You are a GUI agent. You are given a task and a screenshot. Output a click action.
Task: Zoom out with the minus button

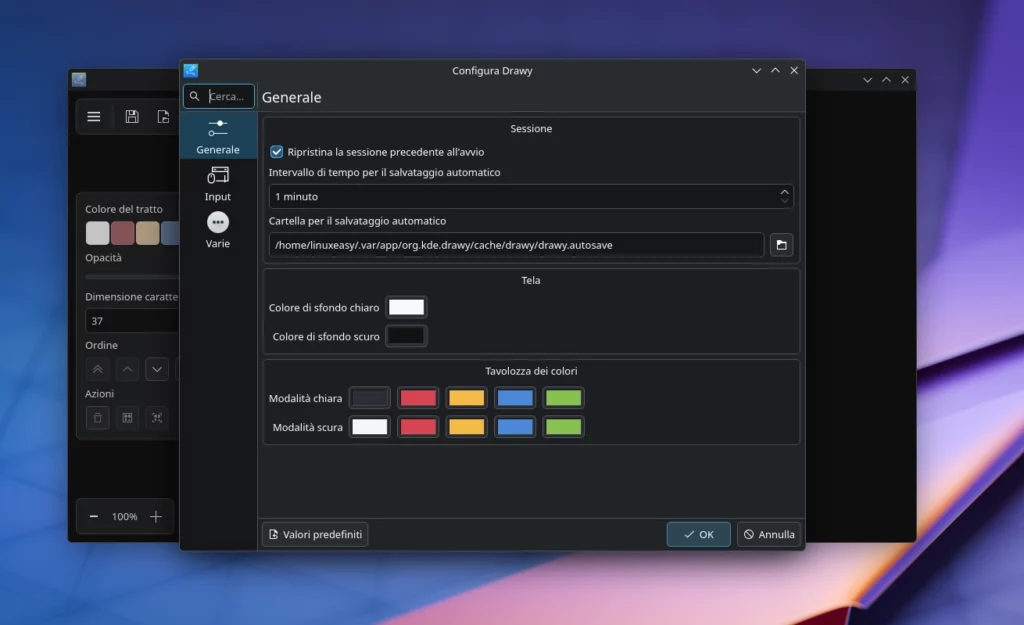click(x=94, y=517)
